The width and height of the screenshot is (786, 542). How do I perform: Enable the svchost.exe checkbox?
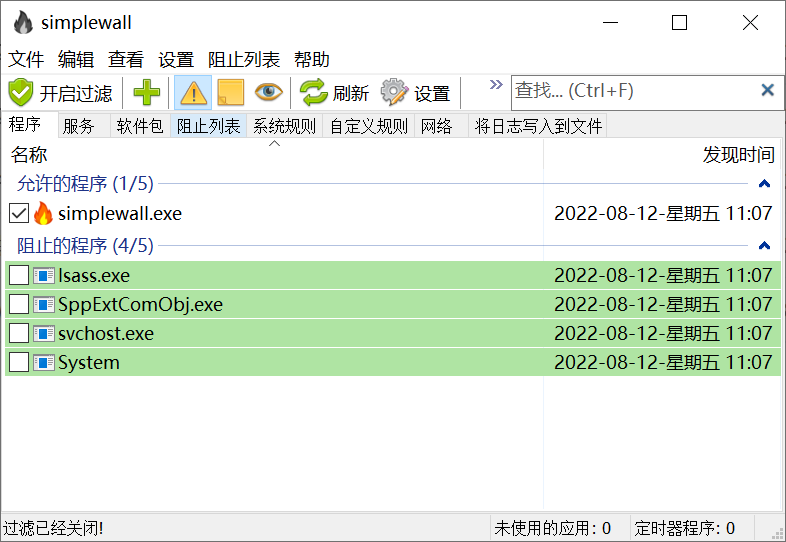click(18, 334)
